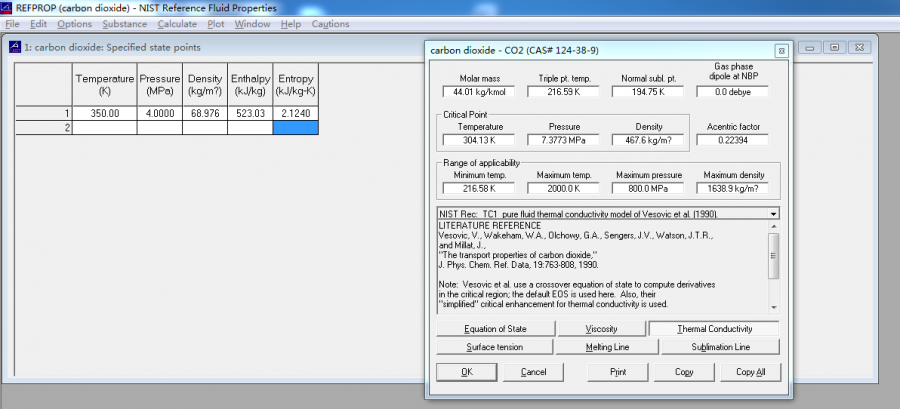This screenshot has width=900, height=409.
Task: Click the LITERATURE REFERENCE text heading
Action: 490,225
